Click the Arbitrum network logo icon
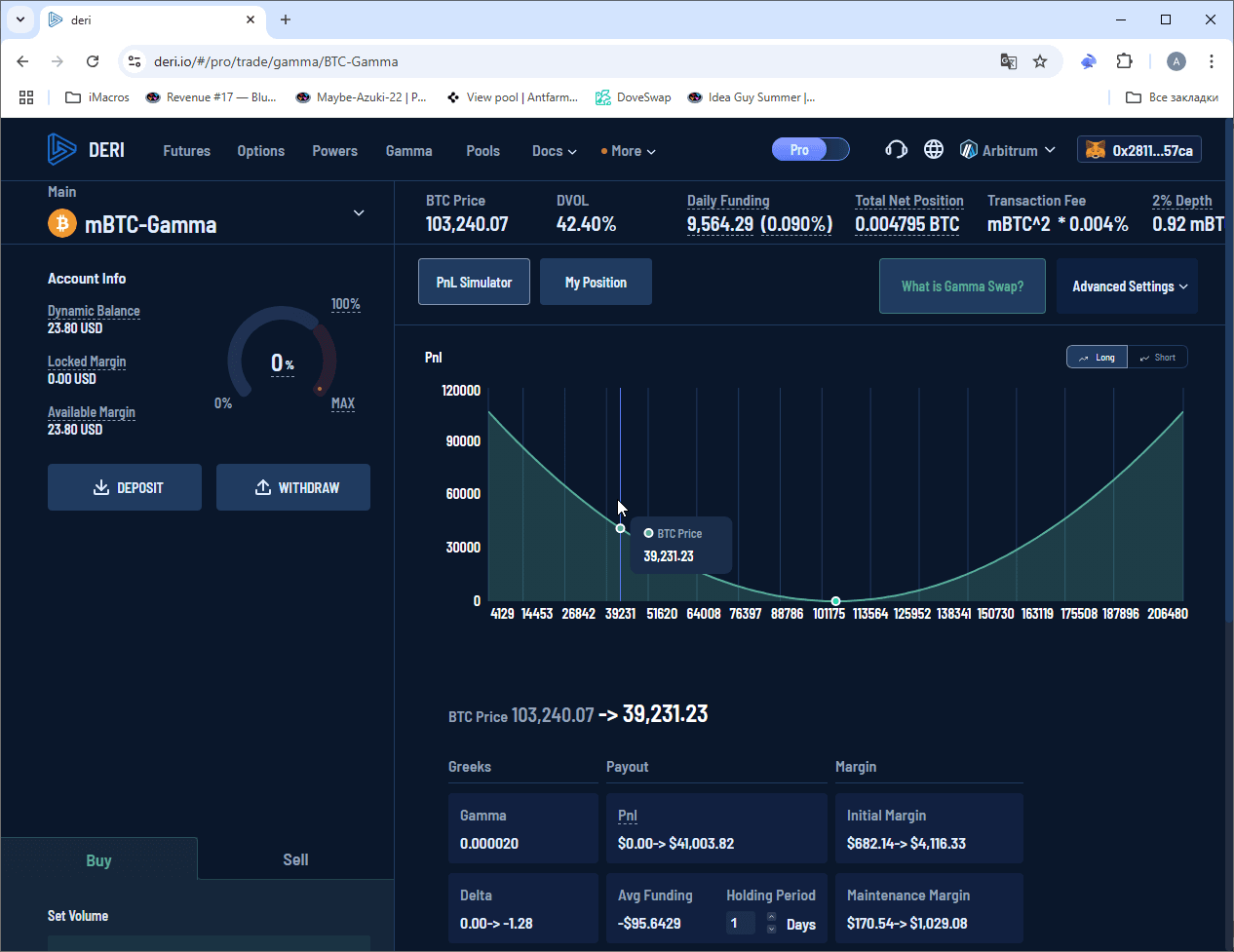 click(x=969, y=150)
